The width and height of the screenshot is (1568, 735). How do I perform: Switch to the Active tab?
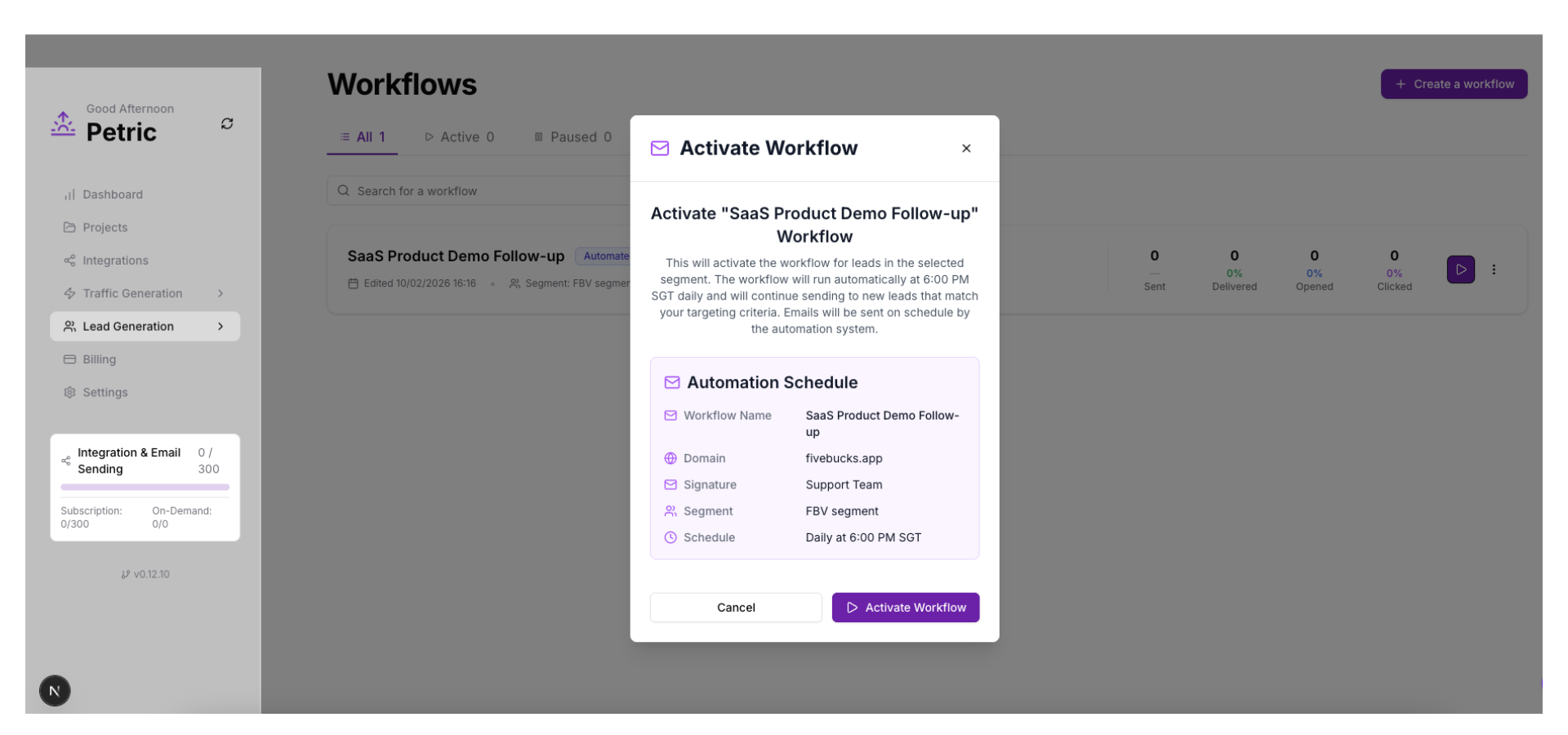459,137
